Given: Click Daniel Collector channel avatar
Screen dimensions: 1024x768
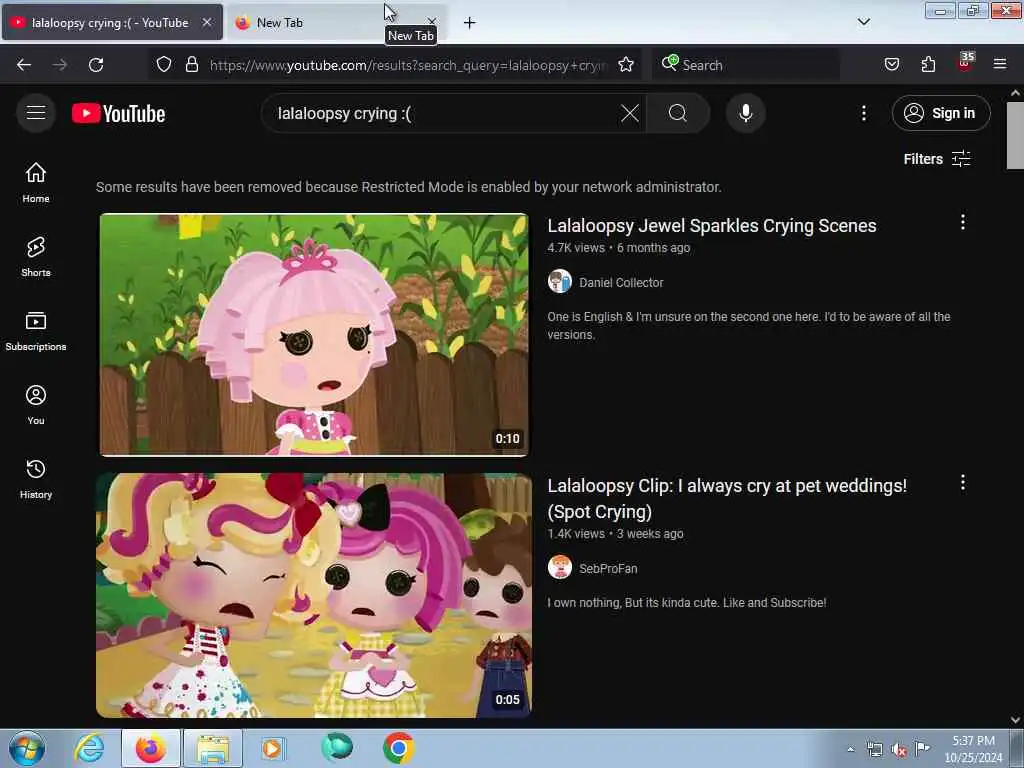Looking at the screenshot, I should pos(560,282).
